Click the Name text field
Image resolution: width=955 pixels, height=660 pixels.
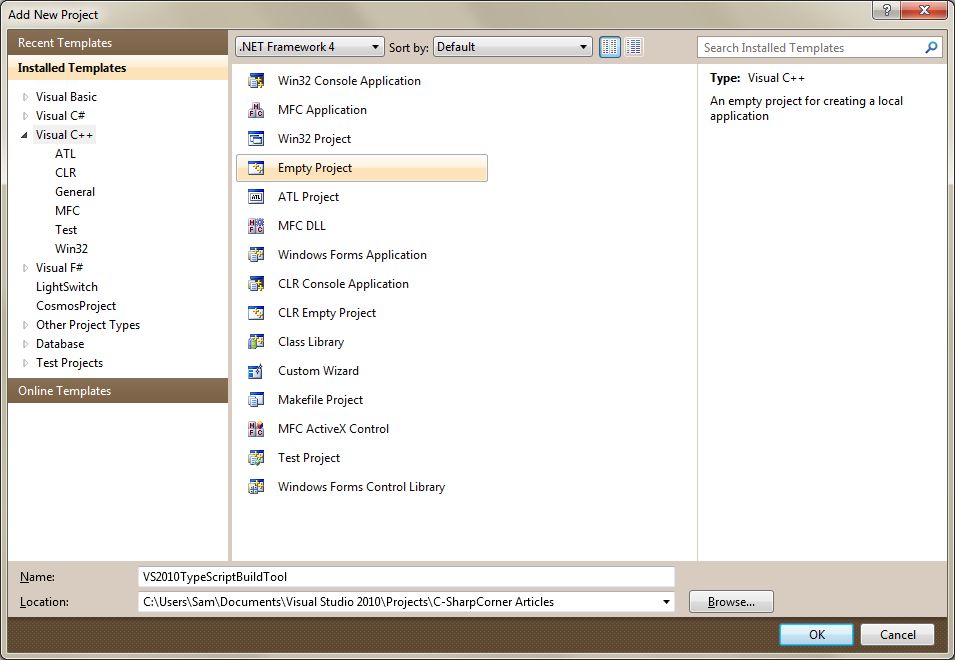[x=406, y=577]
